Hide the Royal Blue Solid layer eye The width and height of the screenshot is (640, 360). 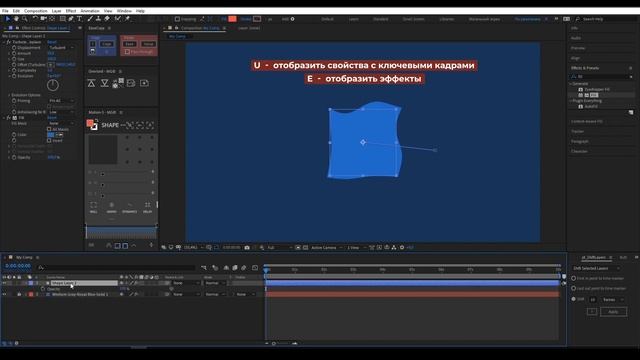(x=4, y=294)
